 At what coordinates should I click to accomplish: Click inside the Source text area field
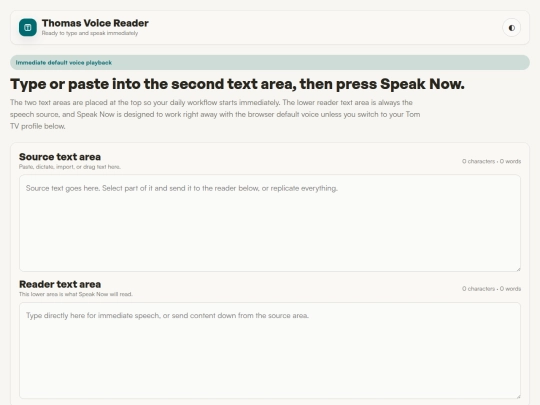pos(270,223)
